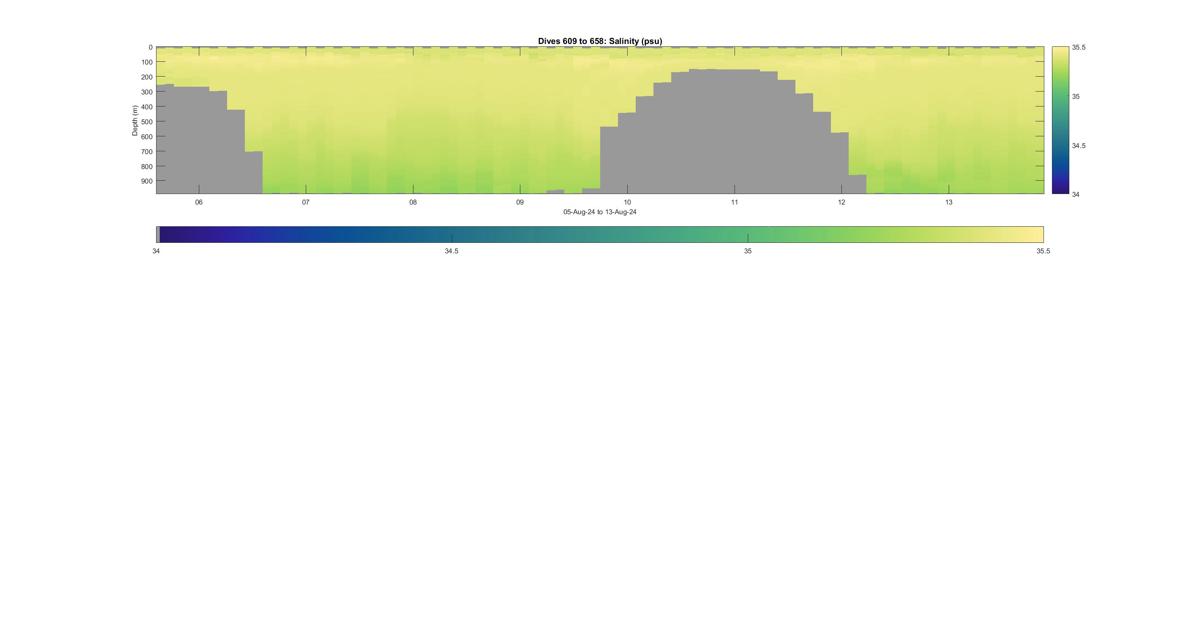The width and height of the screenshot is (1200, 622).
Task: Click the "500" depth tick label
Action: (x=146, y=122)
